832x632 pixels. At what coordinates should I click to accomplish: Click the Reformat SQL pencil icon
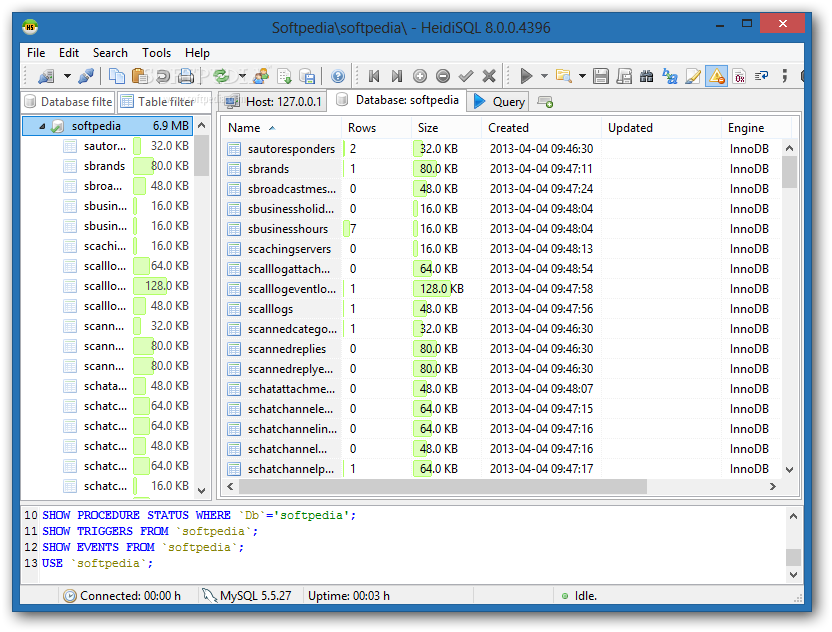(692, 76)
